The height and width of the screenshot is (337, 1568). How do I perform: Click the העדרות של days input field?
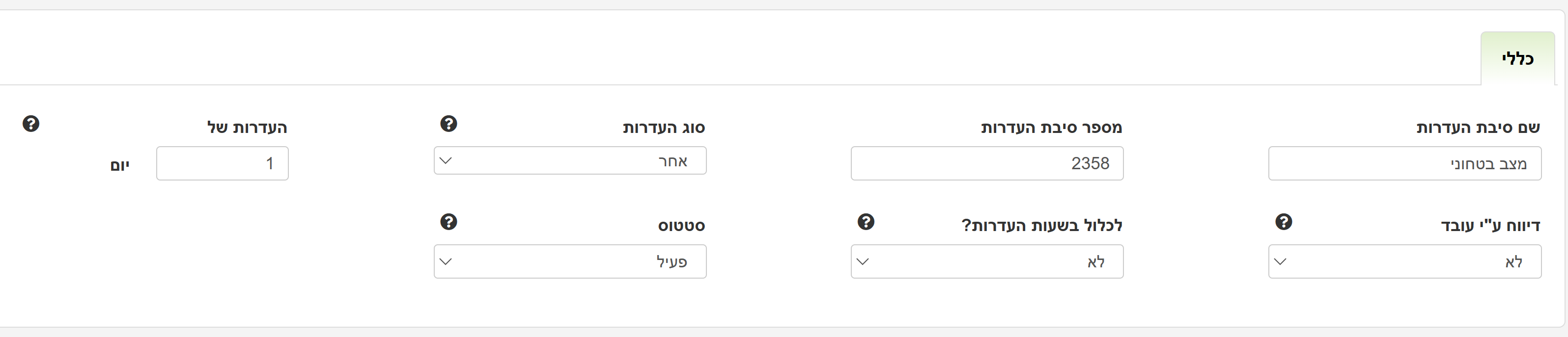coord(222,164)
